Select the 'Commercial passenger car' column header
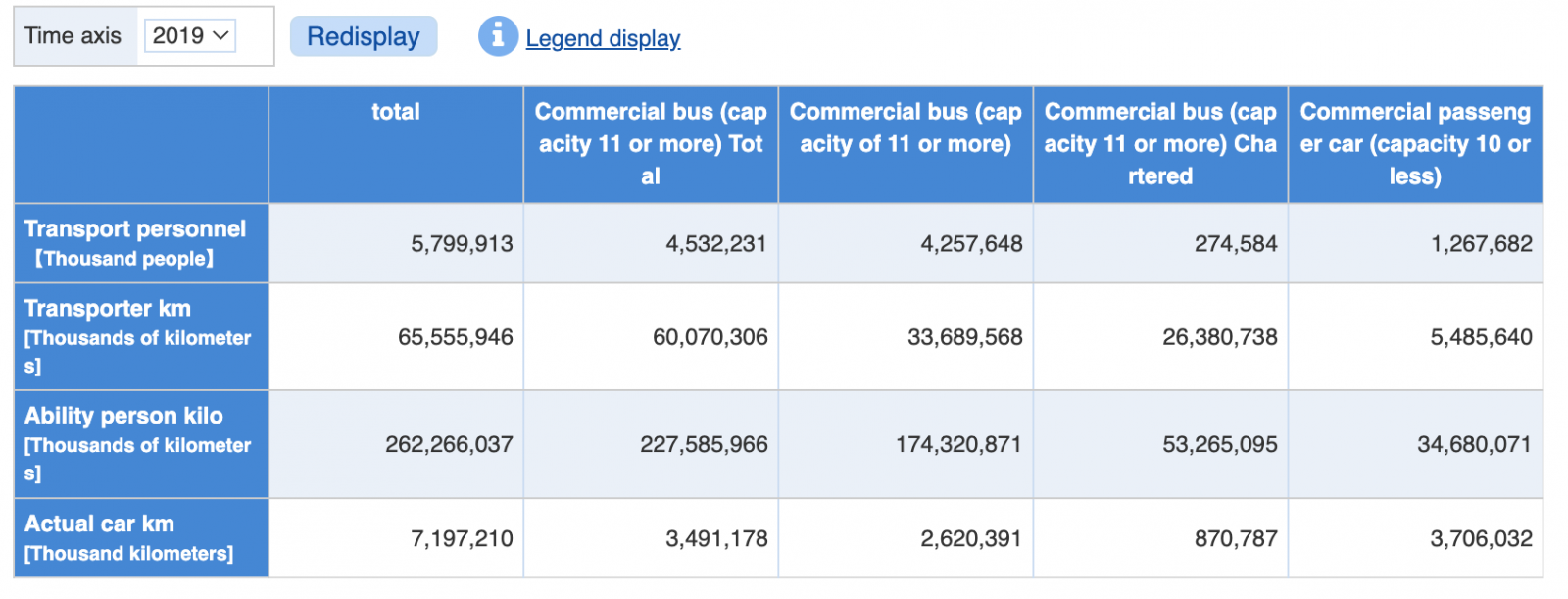Image resolution: width=1568 pixels, height=599 pixels. 1414,144
